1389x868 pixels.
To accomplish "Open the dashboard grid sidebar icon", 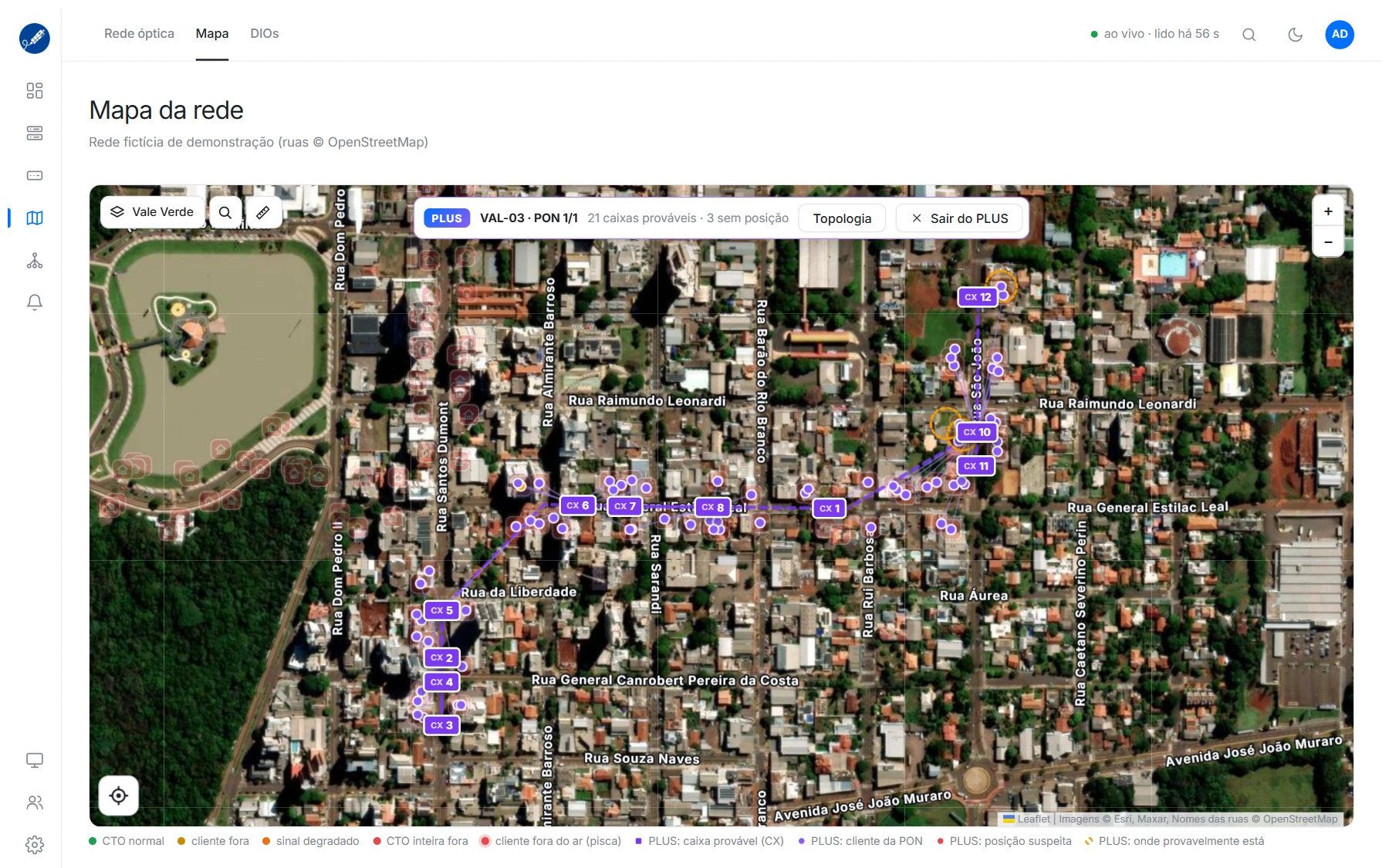I will tap(35, 91).
